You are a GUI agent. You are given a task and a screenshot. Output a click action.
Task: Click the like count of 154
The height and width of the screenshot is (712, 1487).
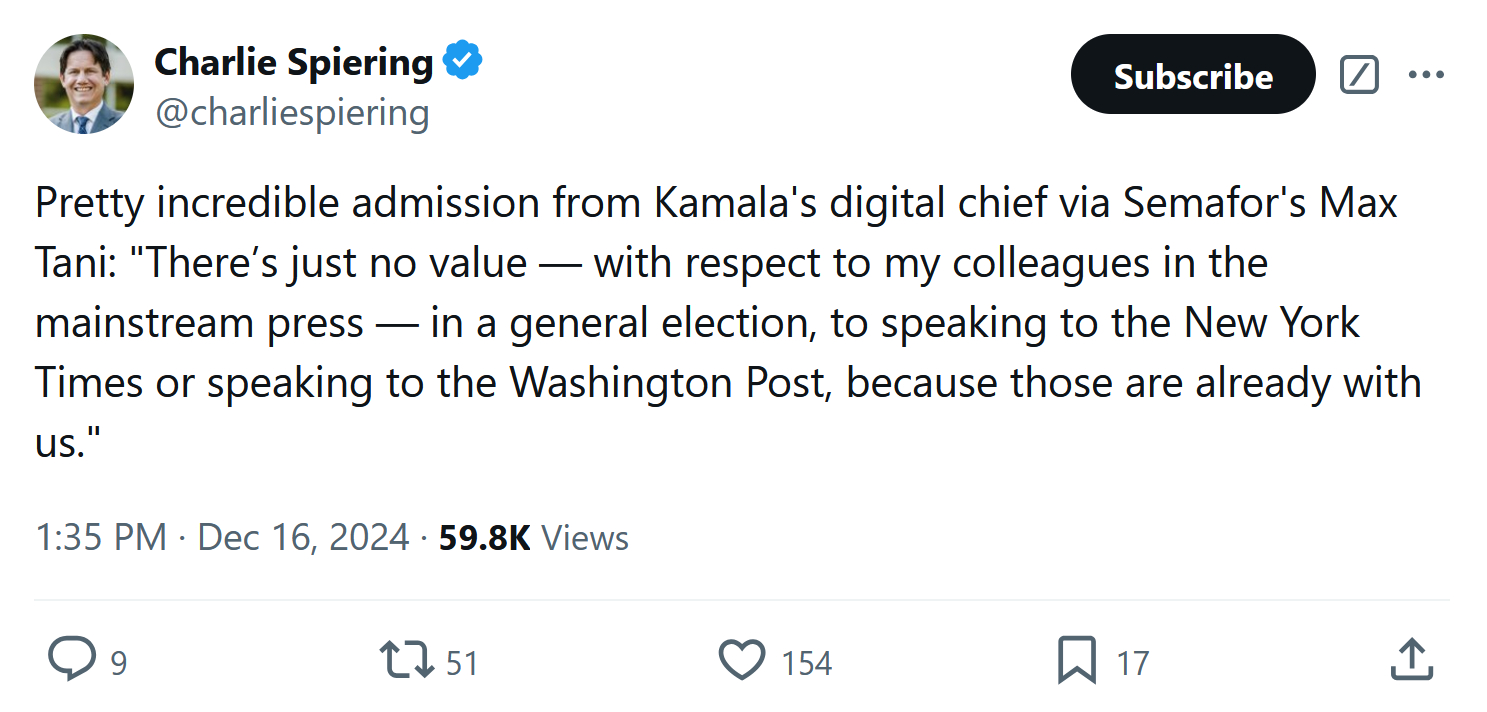click(806, 663)
